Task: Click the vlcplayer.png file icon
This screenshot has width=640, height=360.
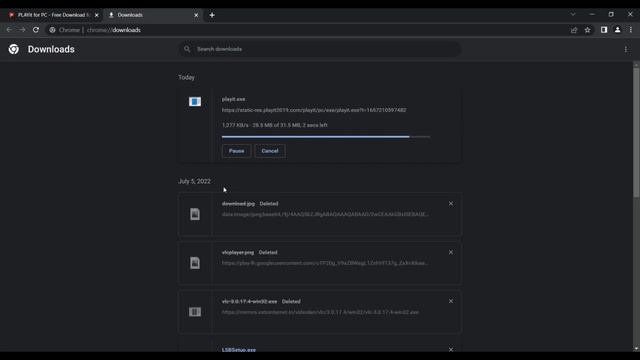Action: [x=195, y=263]
